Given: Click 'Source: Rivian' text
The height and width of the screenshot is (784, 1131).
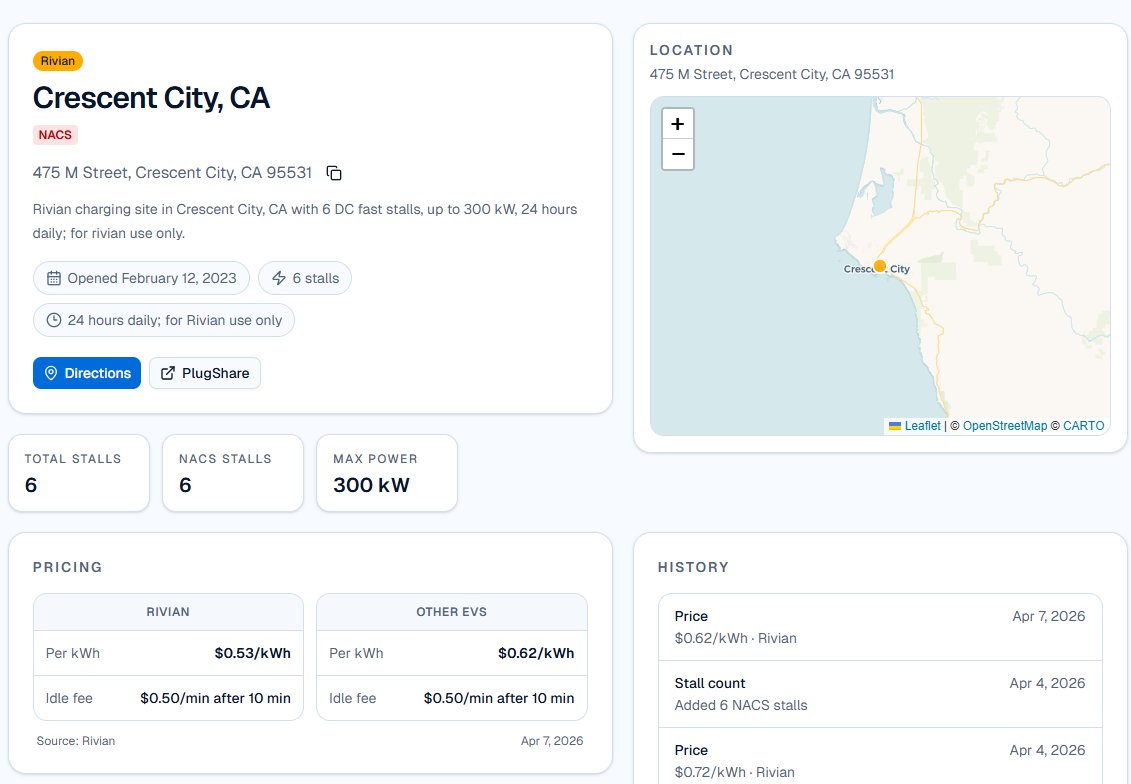Looking at the screenshot, I should tap(76, 741).
